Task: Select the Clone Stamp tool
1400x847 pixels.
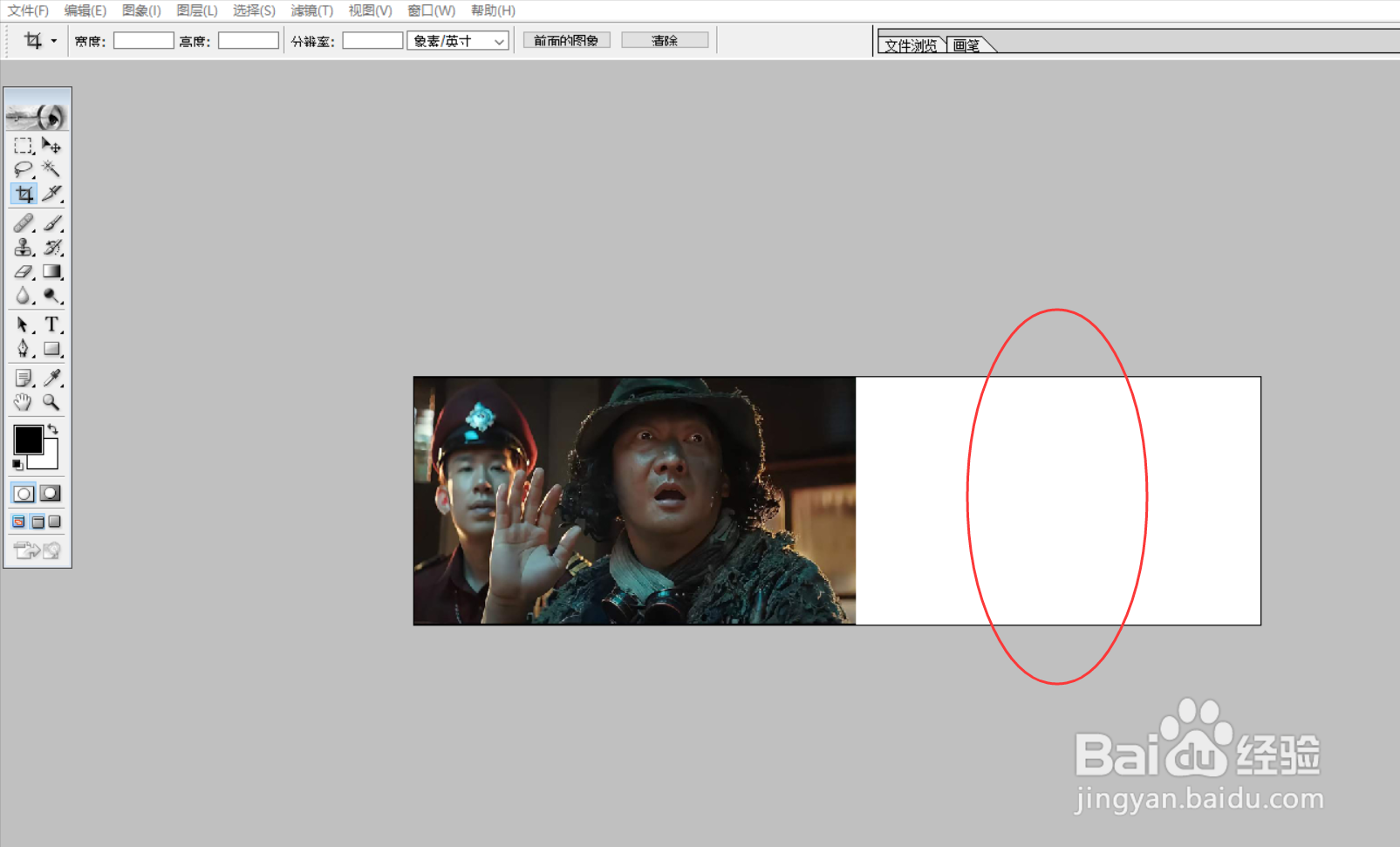Action: [x=24, y=248]
